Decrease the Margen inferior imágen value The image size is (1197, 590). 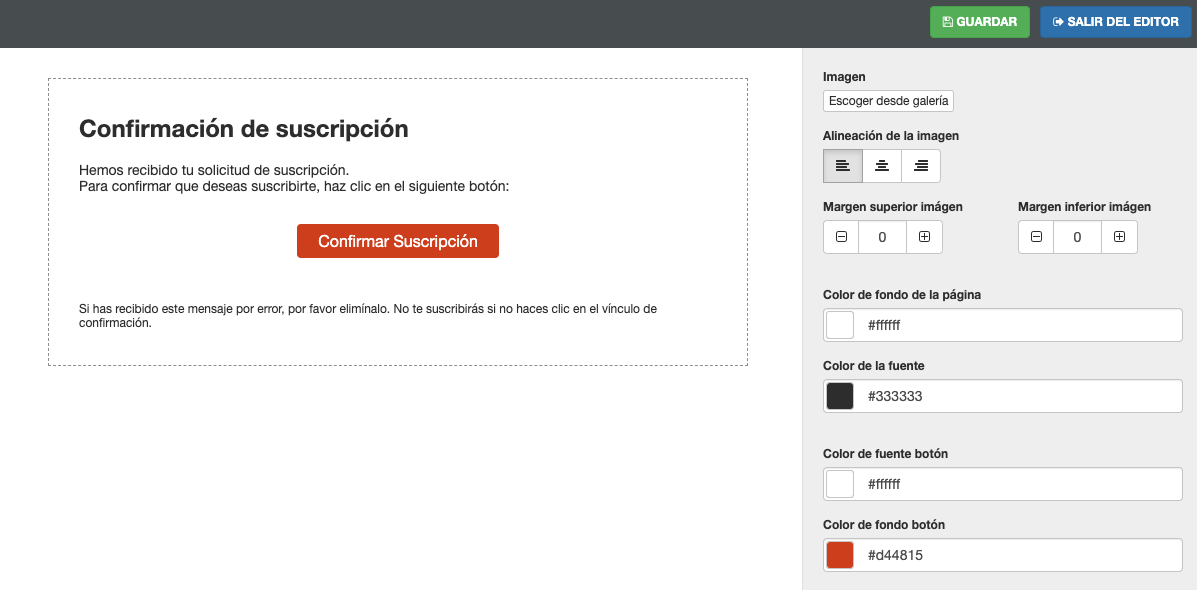(x=1035, y=237)
